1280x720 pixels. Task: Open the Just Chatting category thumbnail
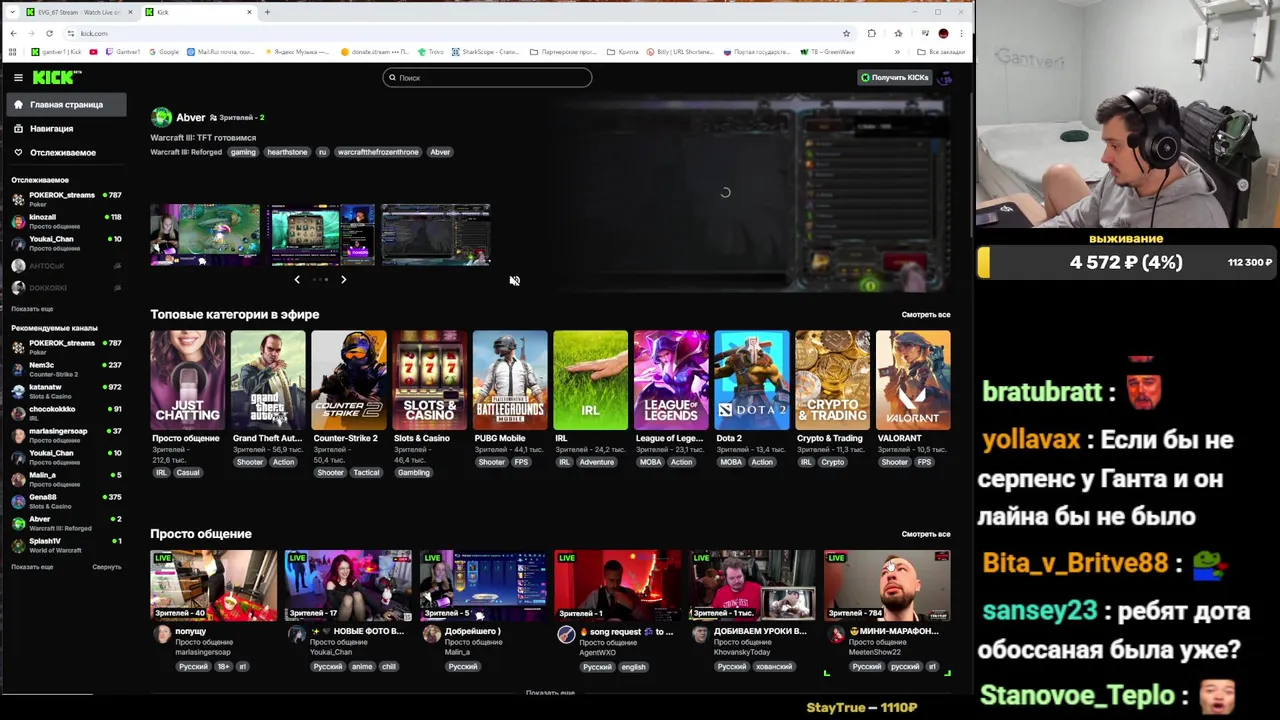[187, 380]
